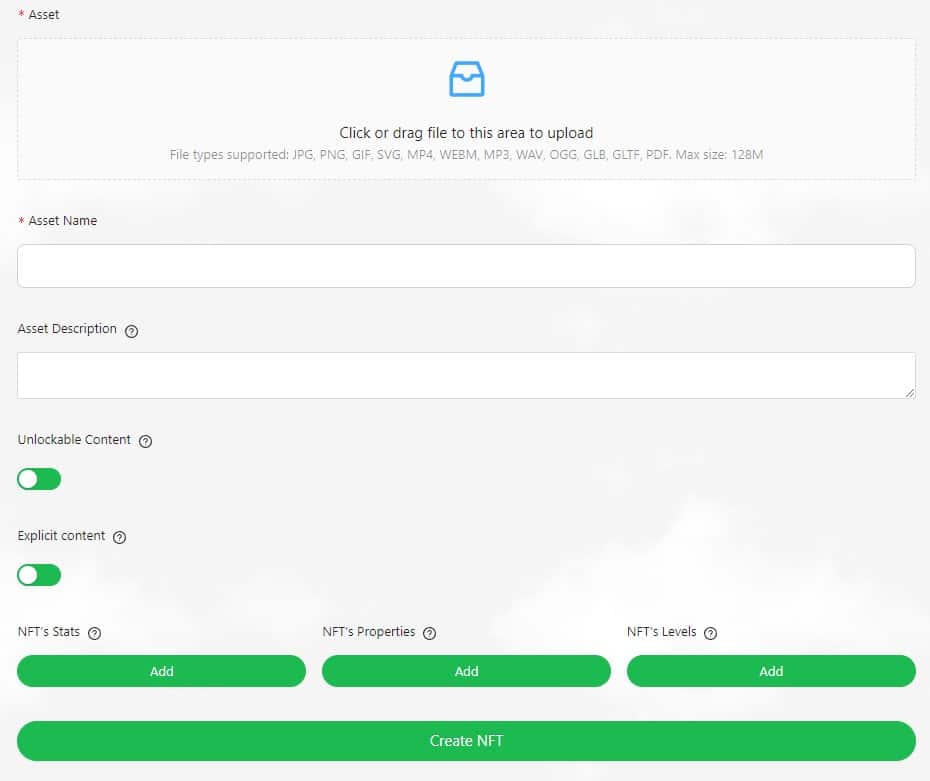Image resolution: width=930 pixels, height=781 pixels.
Task: Click the 'Unlockable Content' label text
Action: (74, 439)
